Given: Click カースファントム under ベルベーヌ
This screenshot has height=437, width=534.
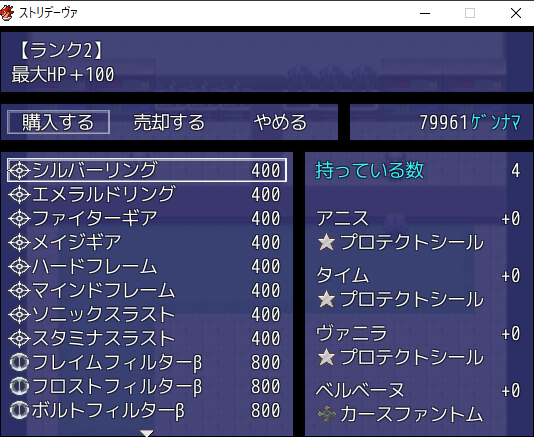Looking at the screenshot, I should (411, 414).
